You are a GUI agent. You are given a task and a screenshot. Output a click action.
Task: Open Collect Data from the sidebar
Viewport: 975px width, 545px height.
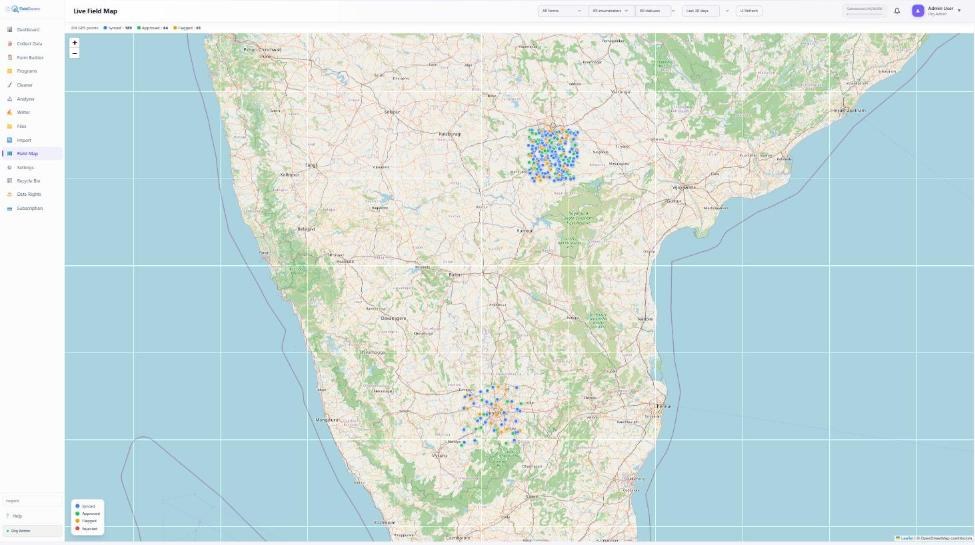31,44
